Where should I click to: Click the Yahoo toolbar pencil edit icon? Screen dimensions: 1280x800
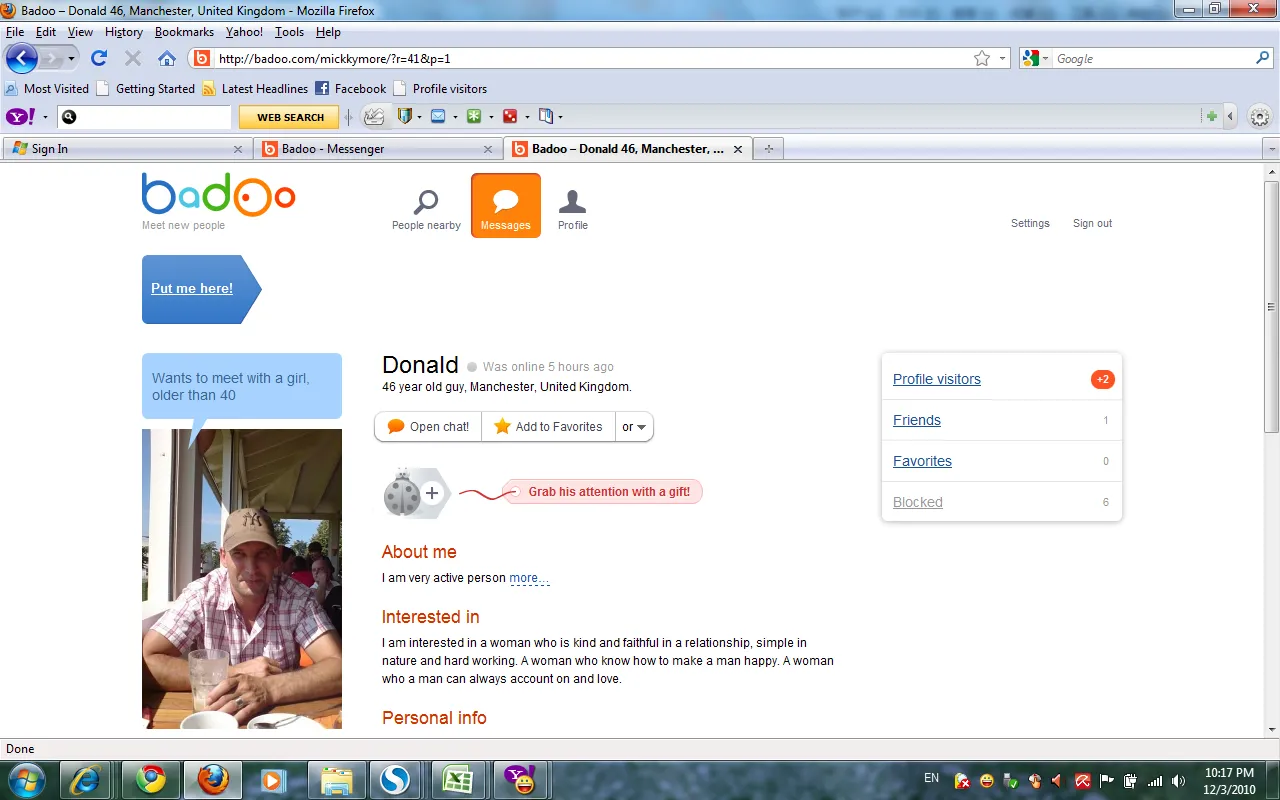click(x=374, y=117)
